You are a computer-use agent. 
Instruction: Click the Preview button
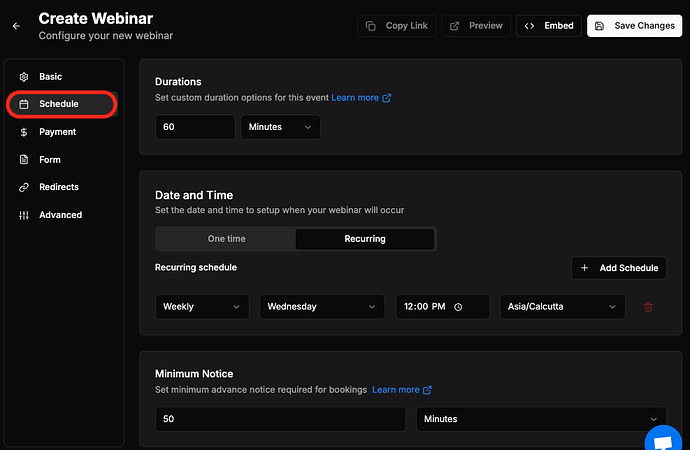tap(476, 26)
